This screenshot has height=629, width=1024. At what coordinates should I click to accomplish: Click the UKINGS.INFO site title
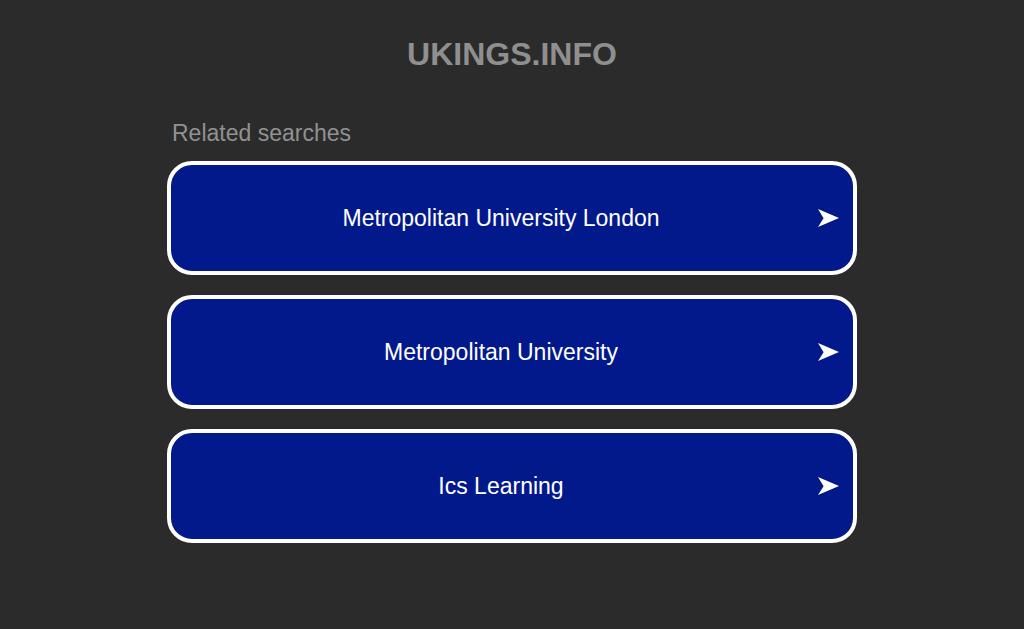point(511,54)
